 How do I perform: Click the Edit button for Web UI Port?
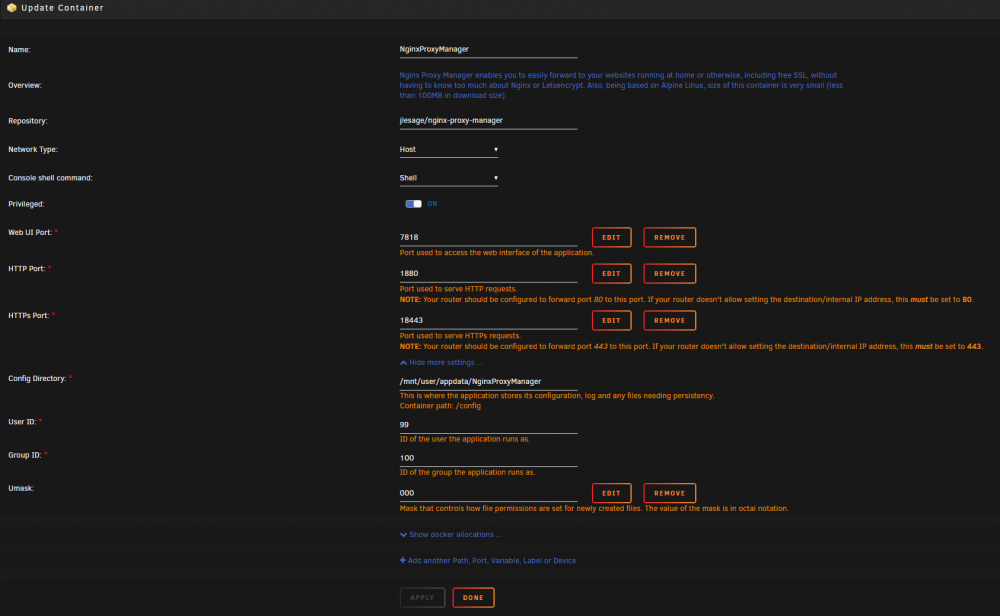click(x=612, y=237)
